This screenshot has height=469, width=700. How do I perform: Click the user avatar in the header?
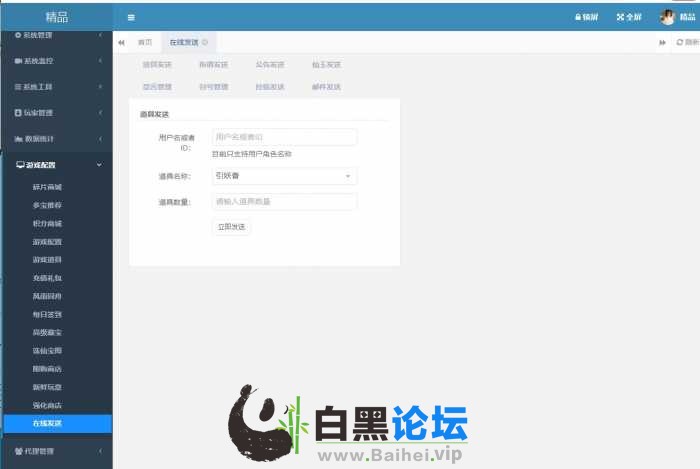tap(667, 17)
